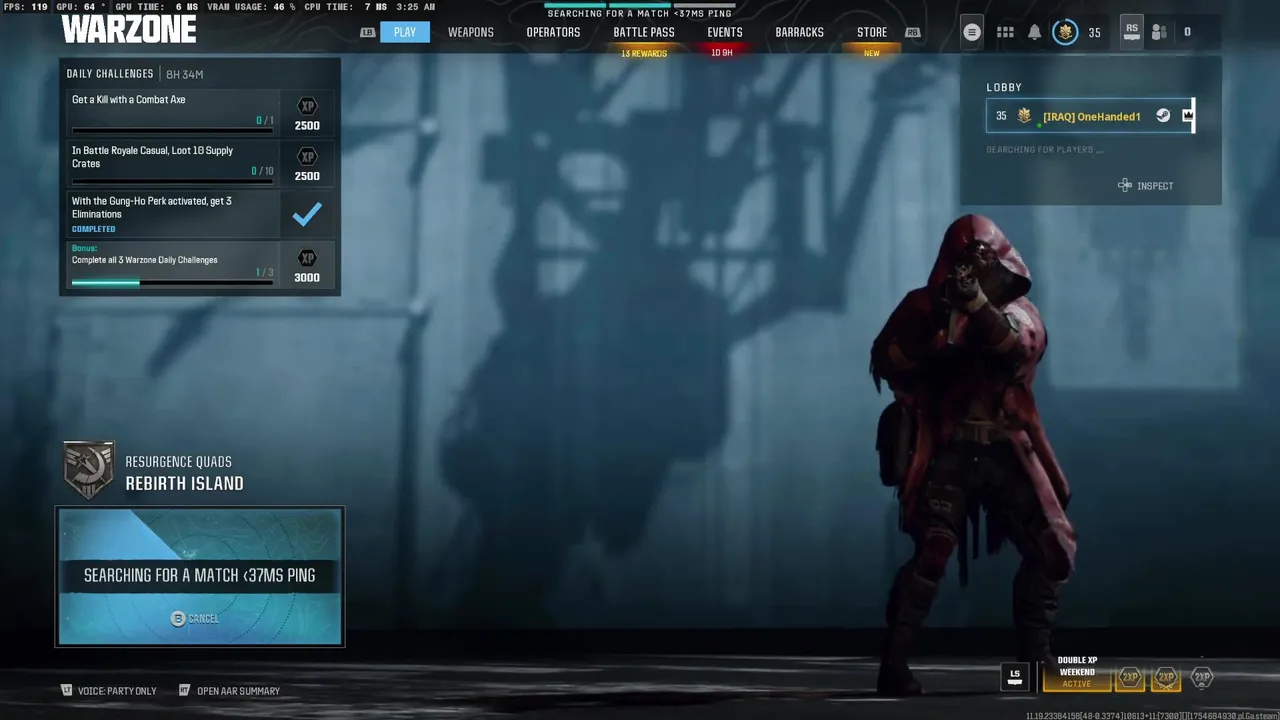Click the completed checkmark for Gung-Ho challenge

[x=307, y=213]
